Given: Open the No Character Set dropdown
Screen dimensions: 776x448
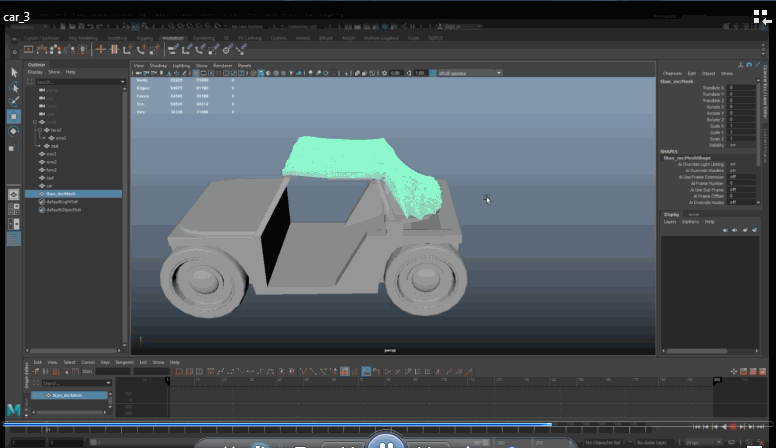Looking at the screenshot, I should 603,443.
